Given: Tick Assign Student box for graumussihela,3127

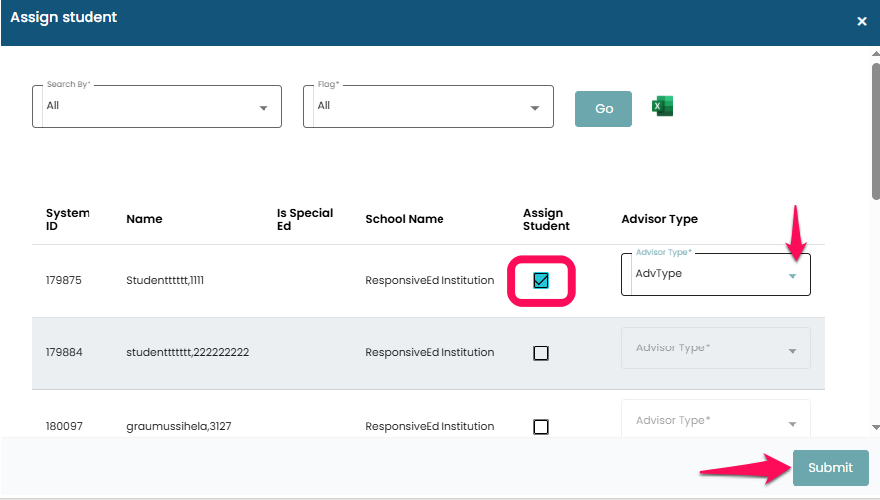Looking at the screenshot, I should 541,427.
